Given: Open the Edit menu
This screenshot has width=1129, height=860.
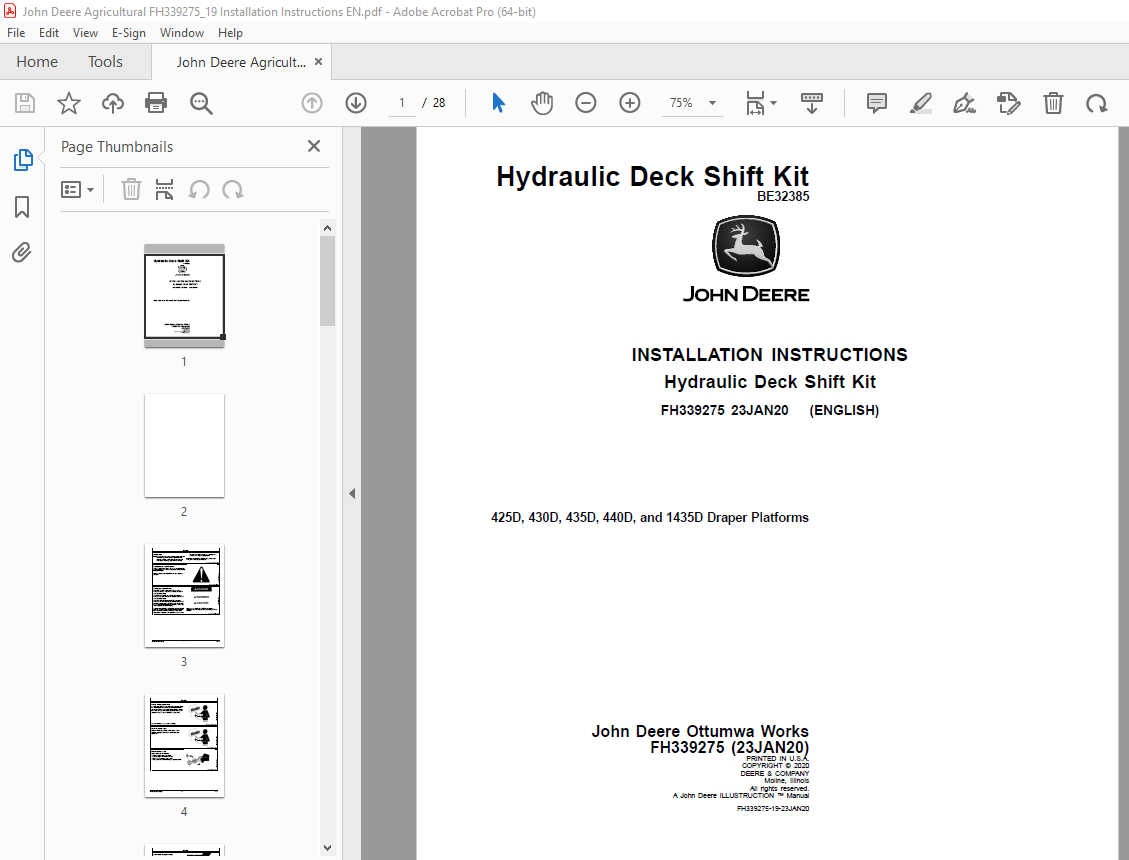Looking at the screenshot, I should click(x=49, y=32).
